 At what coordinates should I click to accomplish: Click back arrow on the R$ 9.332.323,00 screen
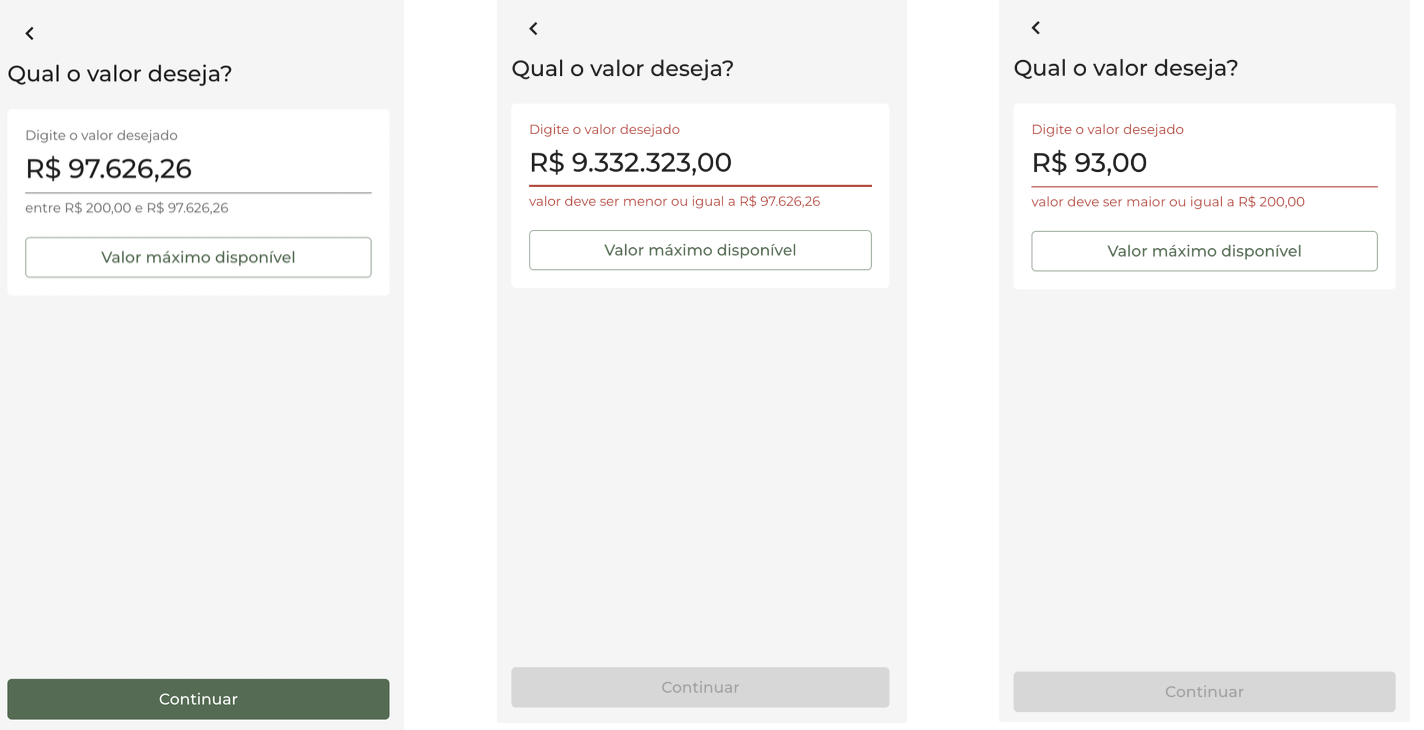tap(533, 29)
